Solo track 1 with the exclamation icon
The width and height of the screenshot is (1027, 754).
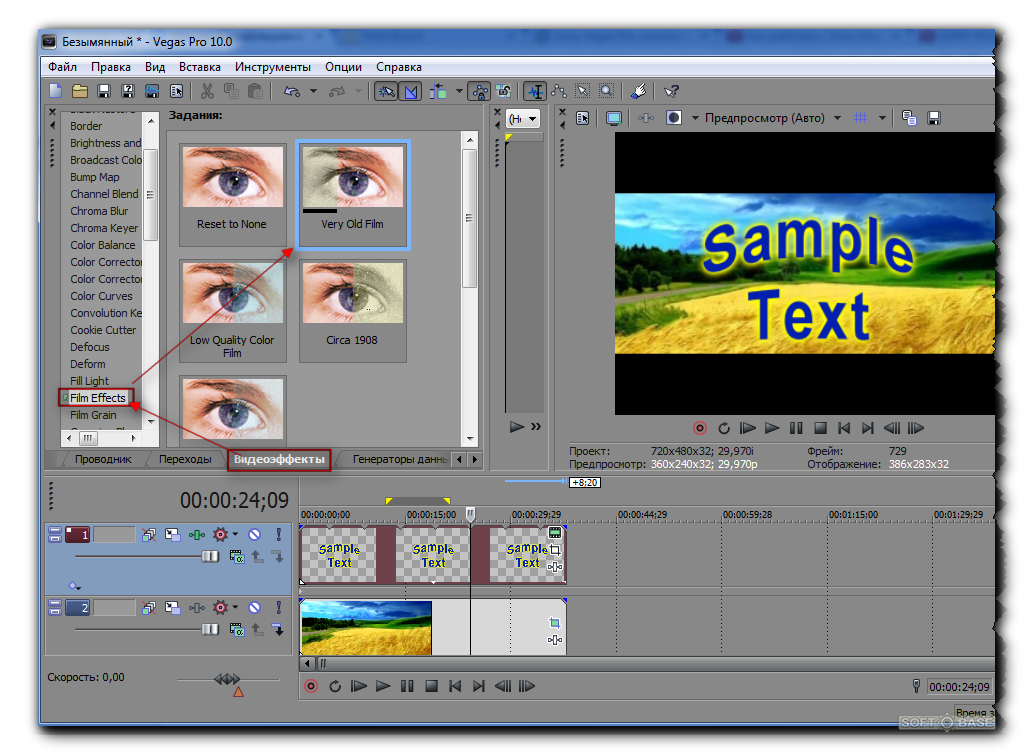tap(278, 535)
